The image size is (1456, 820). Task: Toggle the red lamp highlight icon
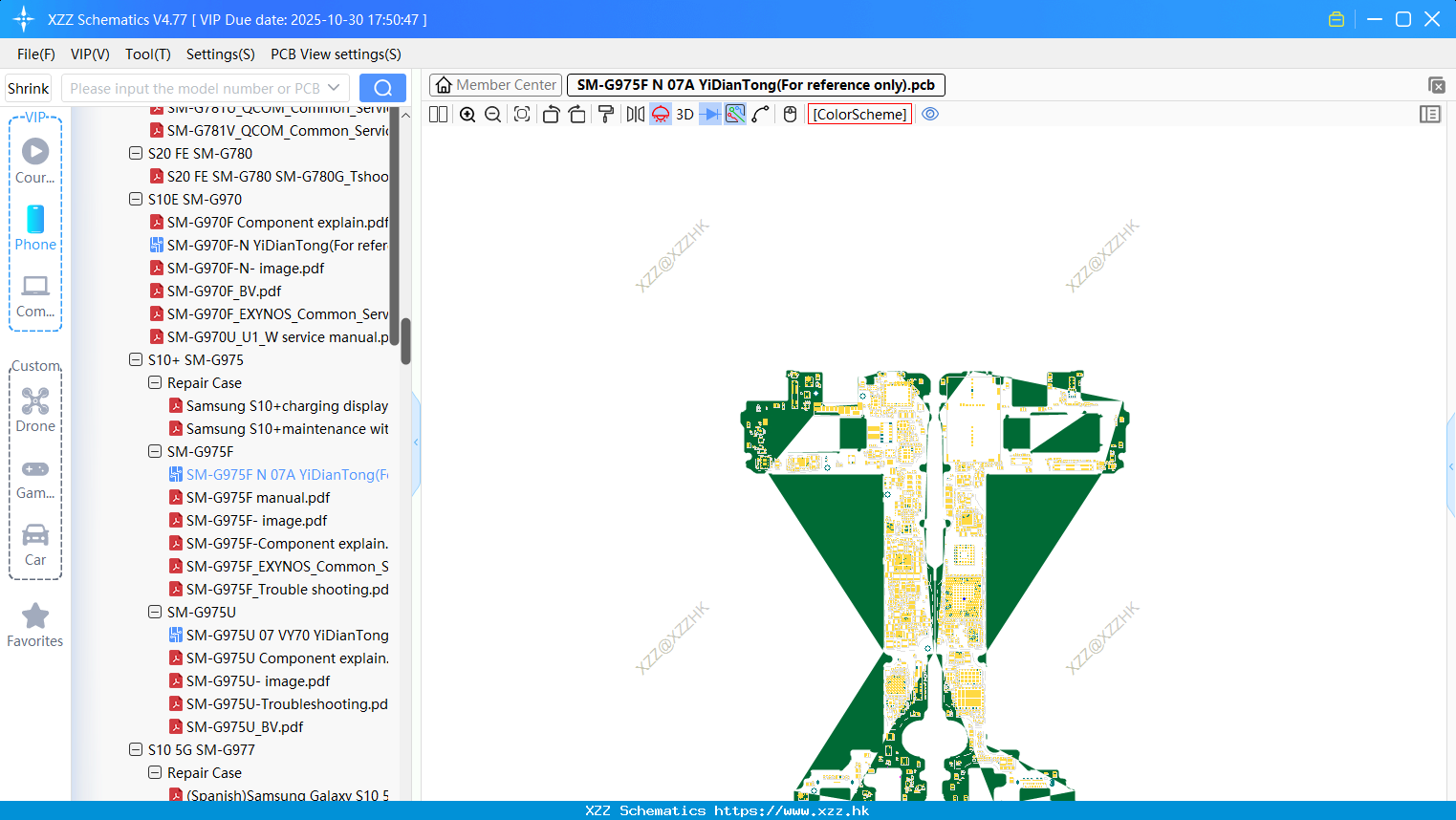661,115
